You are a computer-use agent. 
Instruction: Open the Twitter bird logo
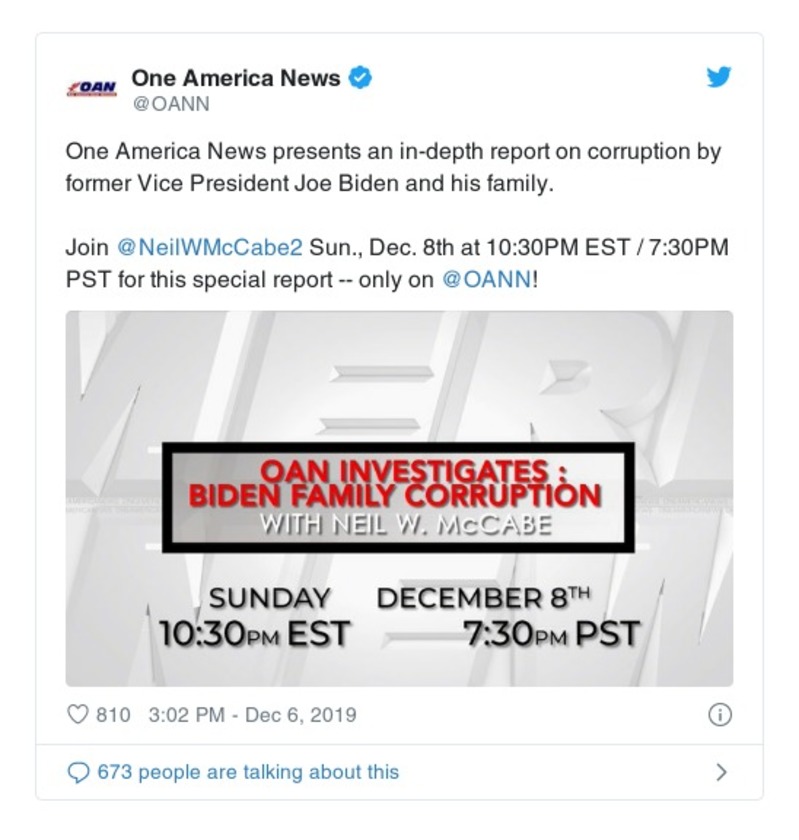click(x=719, y=77)
